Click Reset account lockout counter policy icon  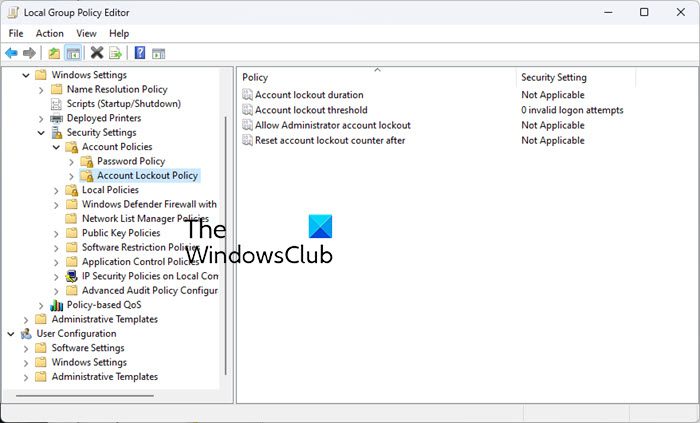click(x=247, y=140)
